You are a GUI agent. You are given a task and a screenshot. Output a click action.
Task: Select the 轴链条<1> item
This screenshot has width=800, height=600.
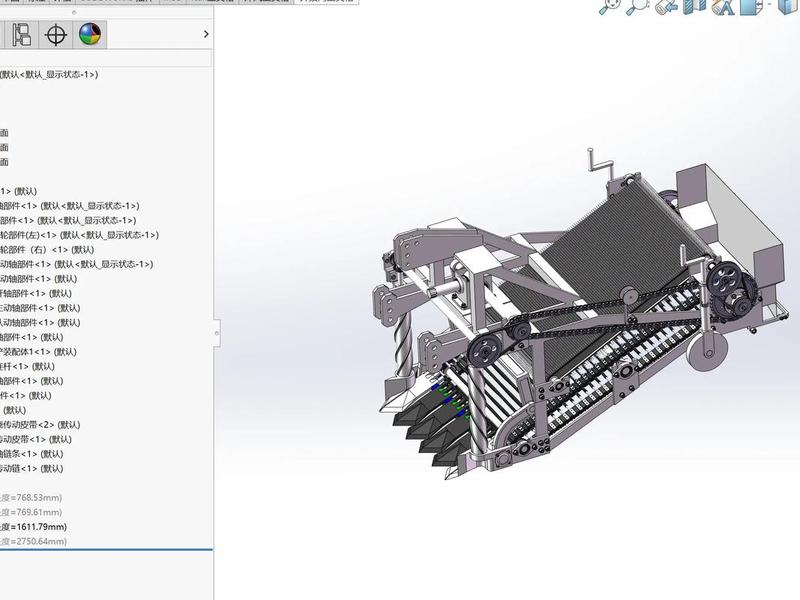32,454
